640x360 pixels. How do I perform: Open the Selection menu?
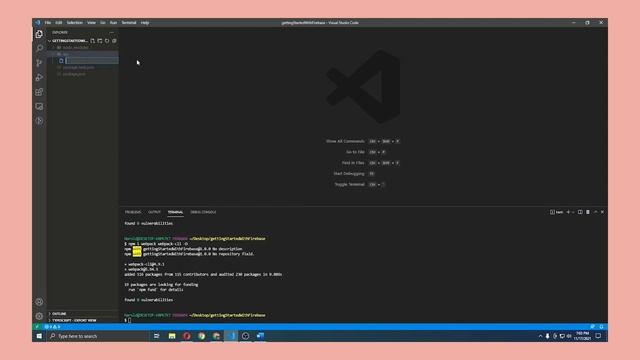pos(75,23)
